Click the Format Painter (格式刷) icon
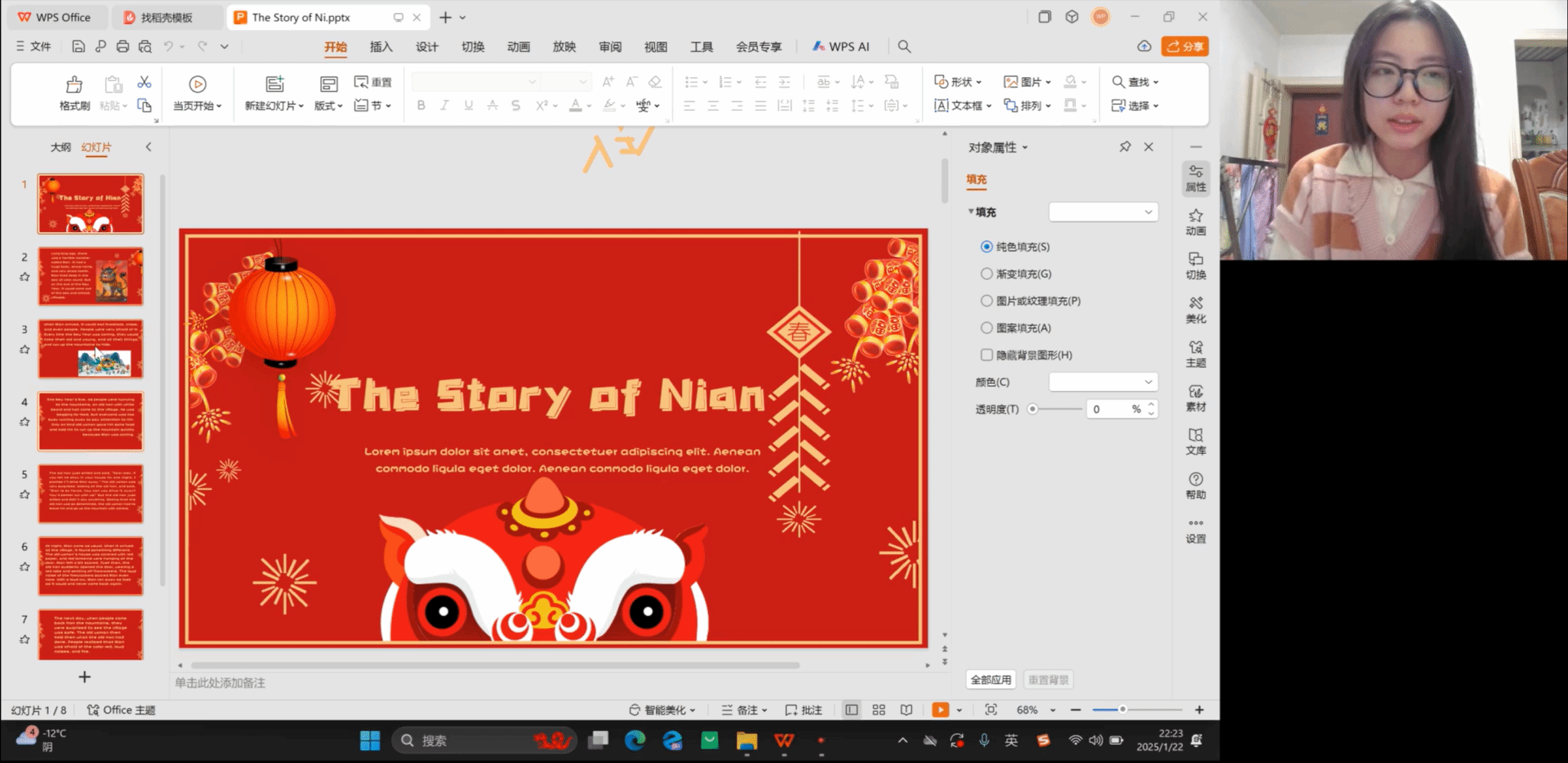 click(74, 84)
